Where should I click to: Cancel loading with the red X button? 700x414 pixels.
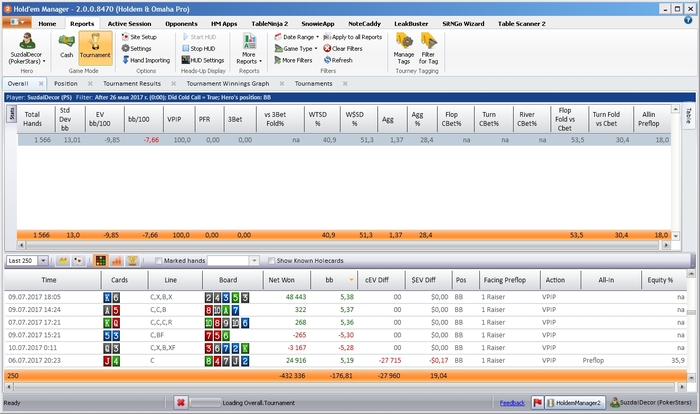click(x=180, y=403)
